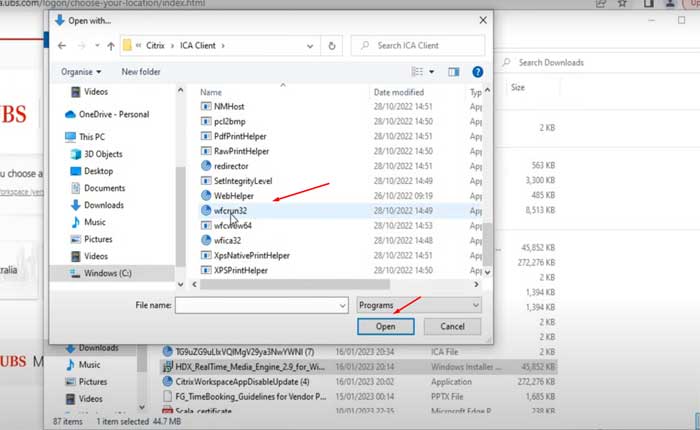
Task: Refresh the ICA Client folder listing
Action: (x=332, y=46)
